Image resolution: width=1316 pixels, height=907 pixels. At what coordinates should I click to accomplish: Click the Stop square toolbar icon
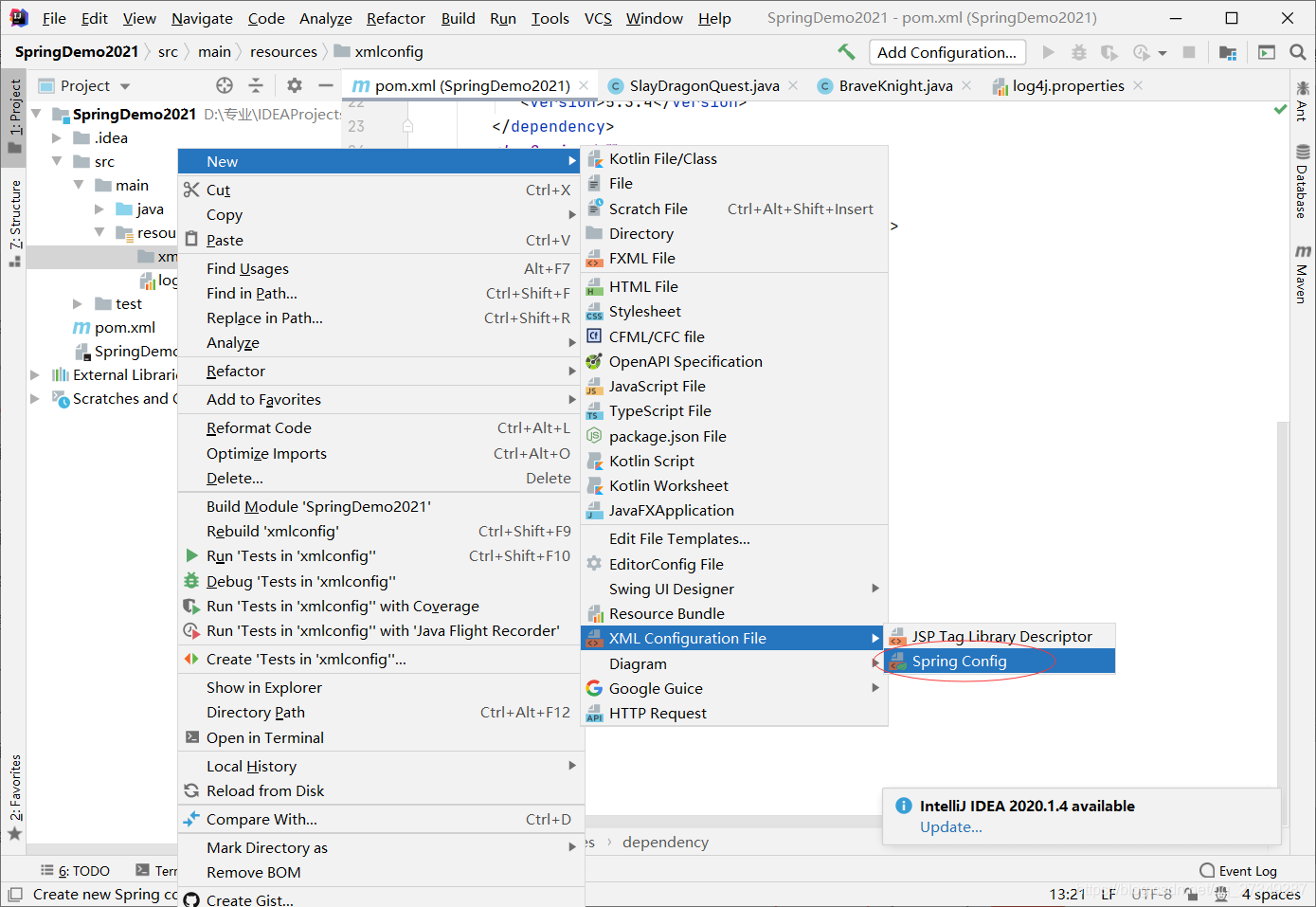(x=1189, y=52)
